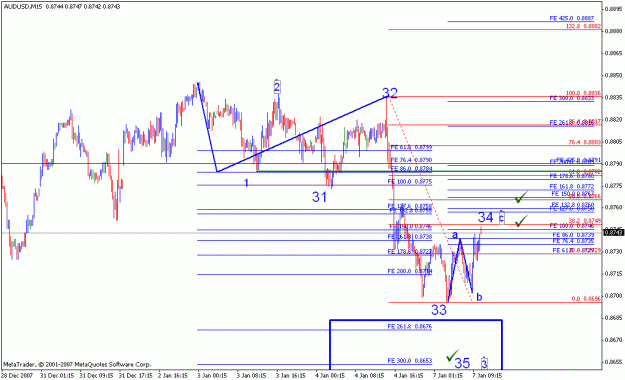Click the red 132.0 0.8882 retracement label
This screenshot has width=625, height=380.
pyautogui.click(x=583, y=26)
